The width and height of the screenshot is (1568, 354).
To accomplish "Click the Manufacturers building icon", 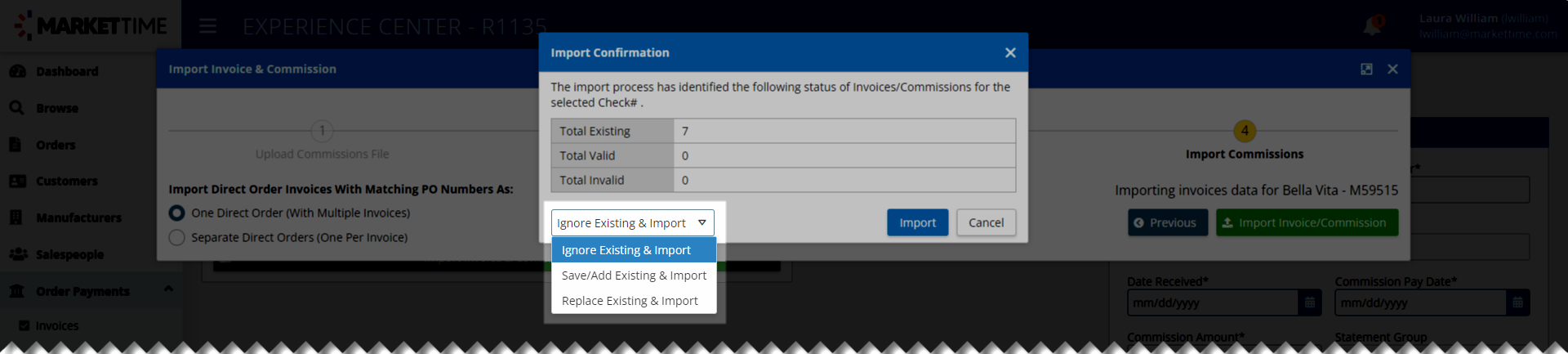I will 16,217.
